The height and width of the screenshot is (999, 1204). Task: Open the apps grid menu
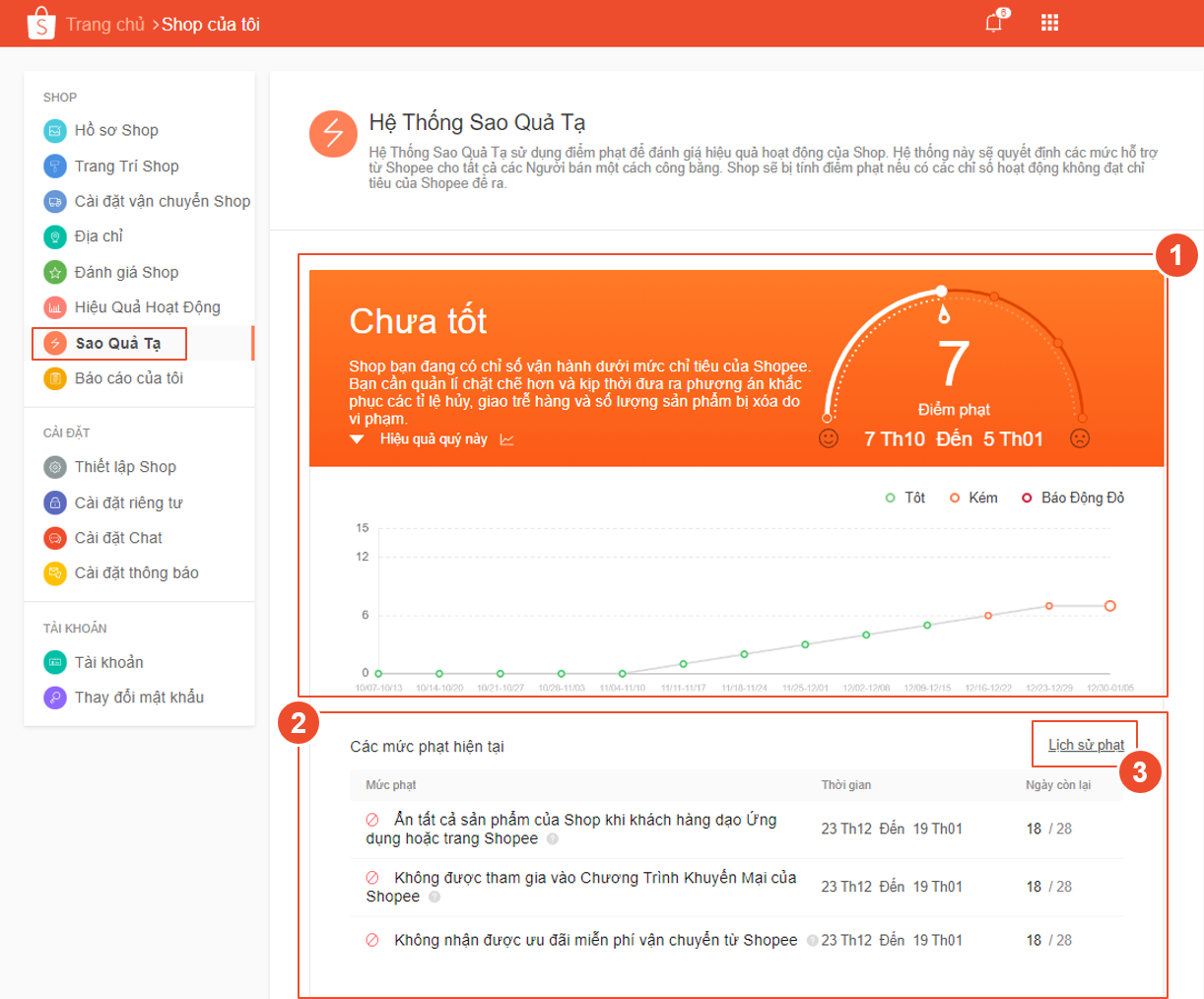click(1049, 23)
